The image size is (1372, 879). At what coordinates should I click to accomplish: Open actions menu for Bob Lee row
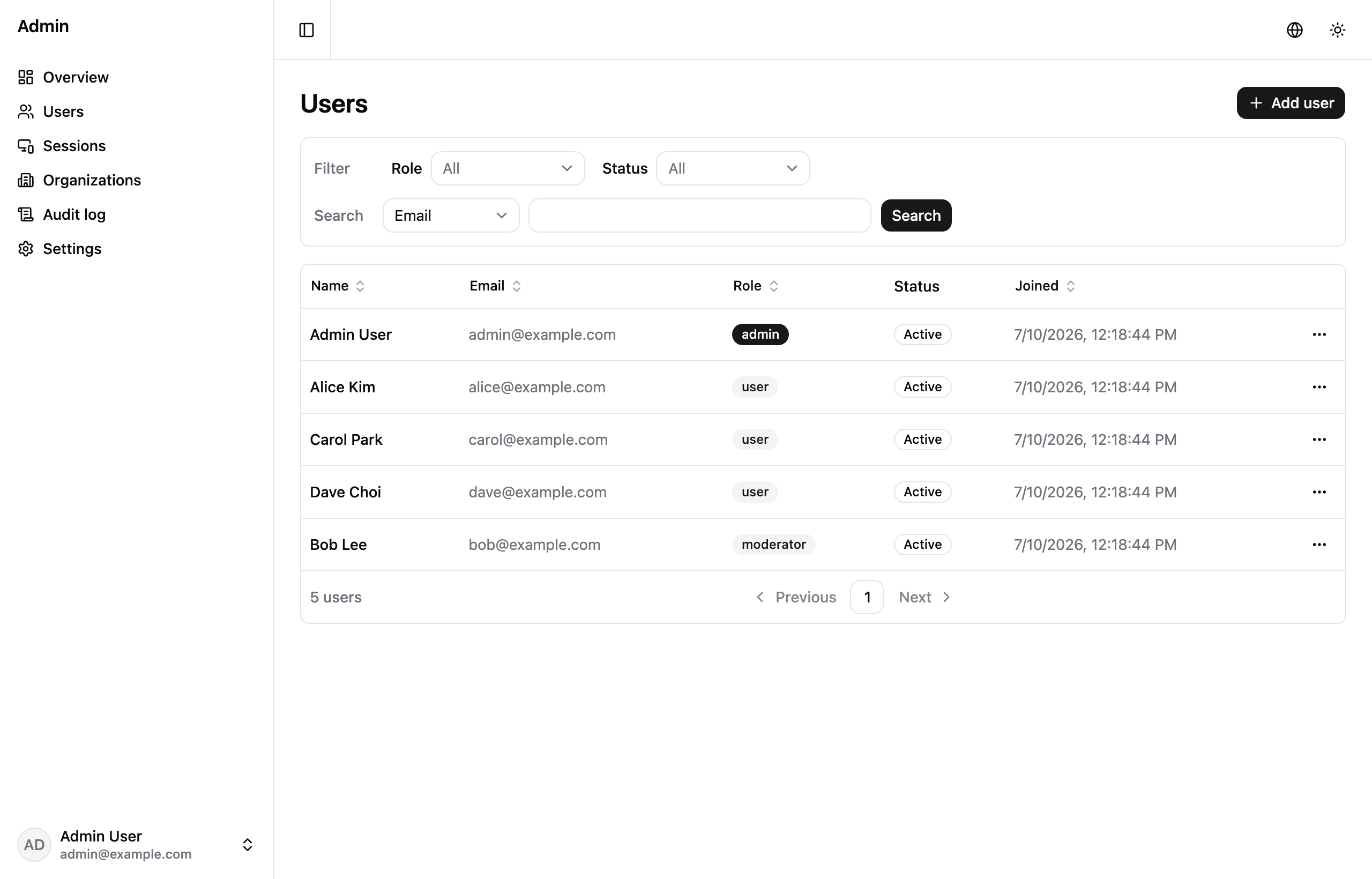click(x=1319, y=545)
